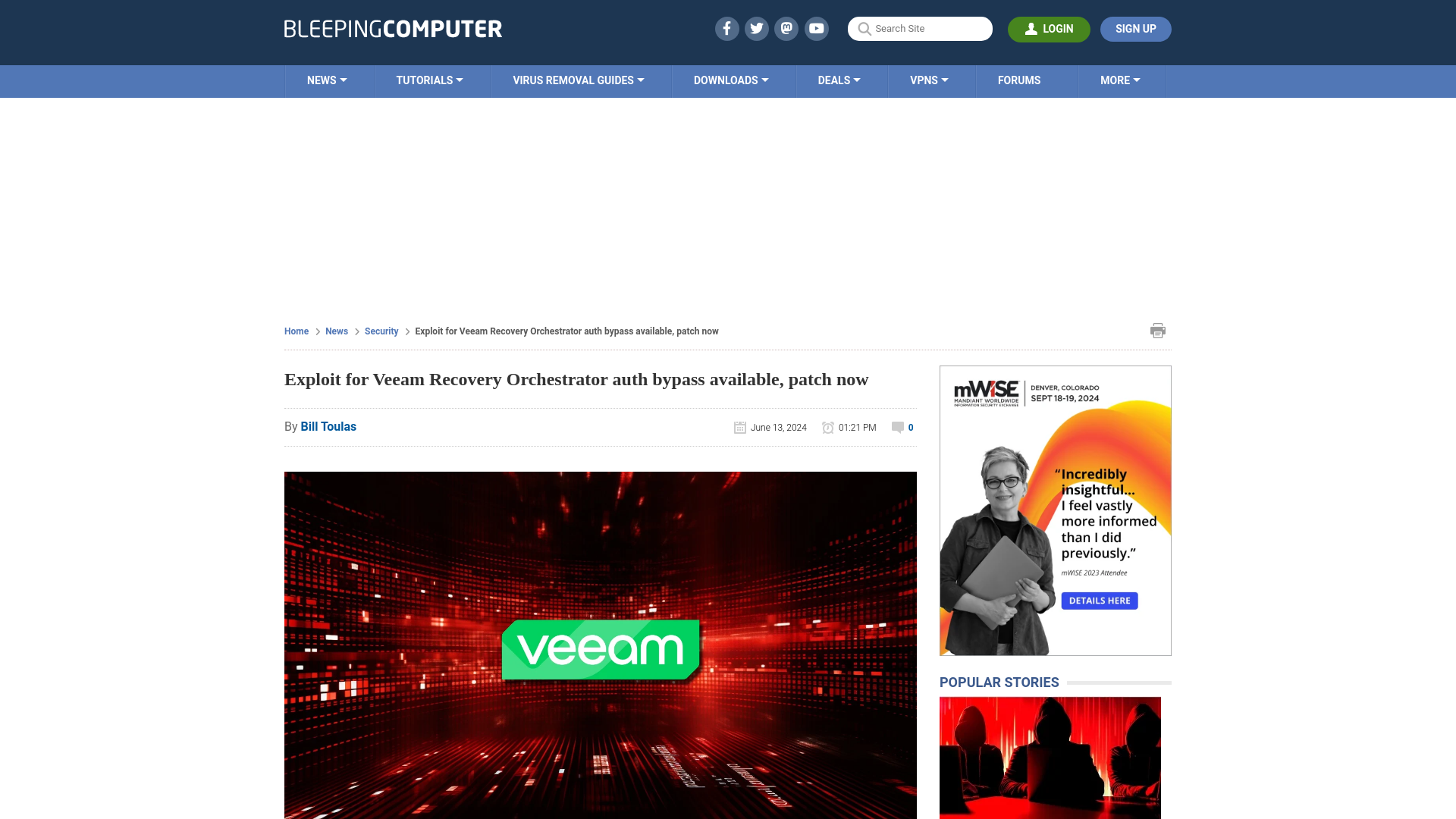The width and height of the screenshot is (1456, 819).
Task: Click author link Bill Toulas
Action: (328, 426)
